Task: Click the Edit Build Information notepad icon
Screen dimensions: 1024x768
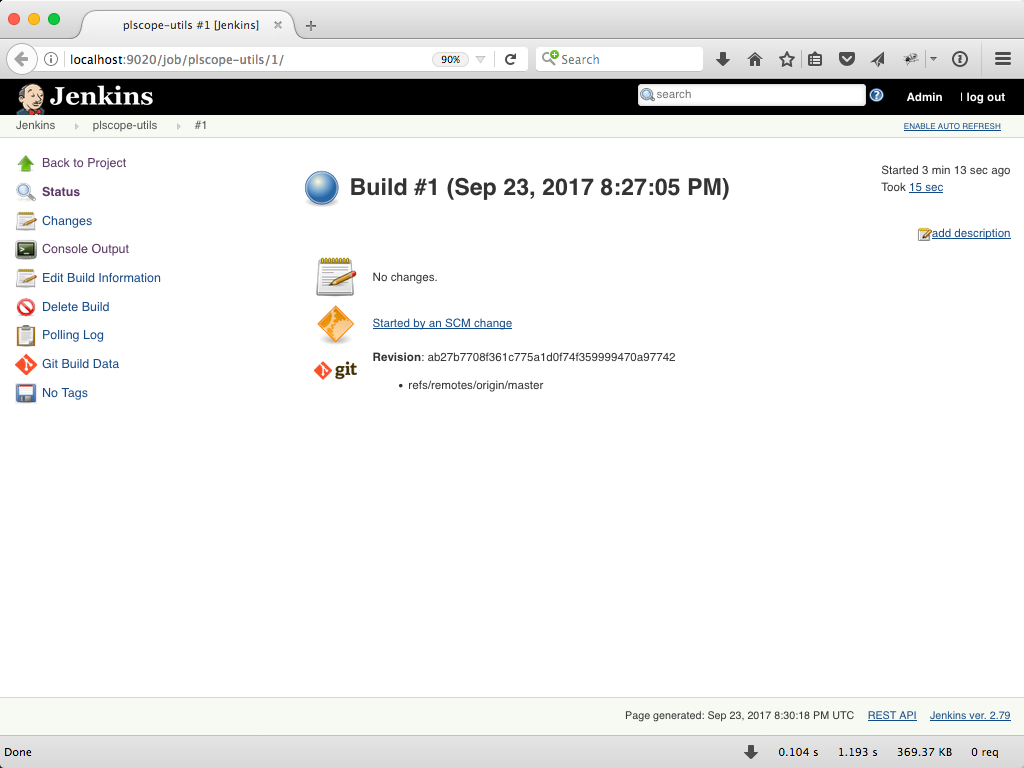Action: (x=25, y=278)
